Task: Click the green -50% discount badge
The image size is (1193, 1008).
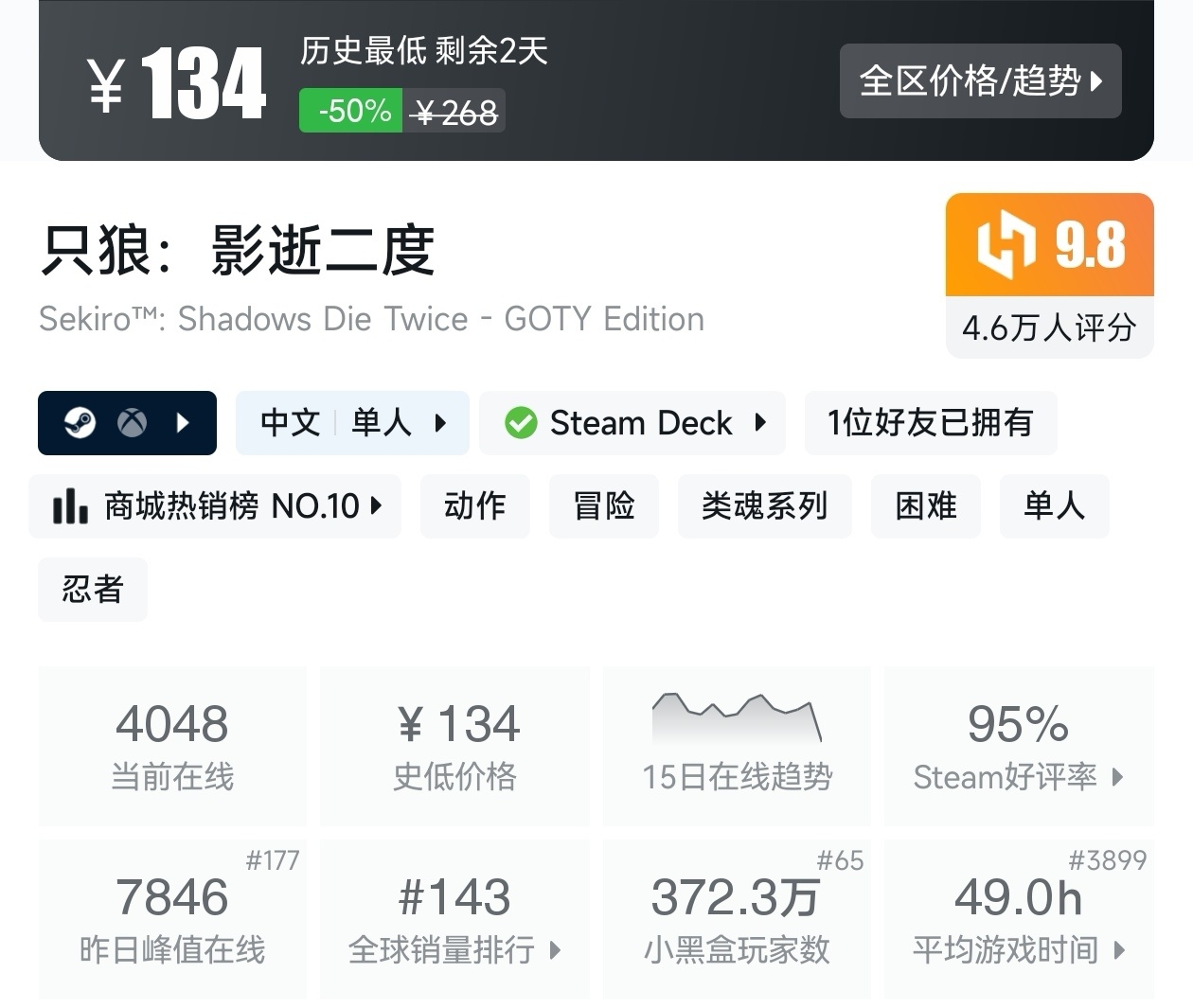Action: 351,111
